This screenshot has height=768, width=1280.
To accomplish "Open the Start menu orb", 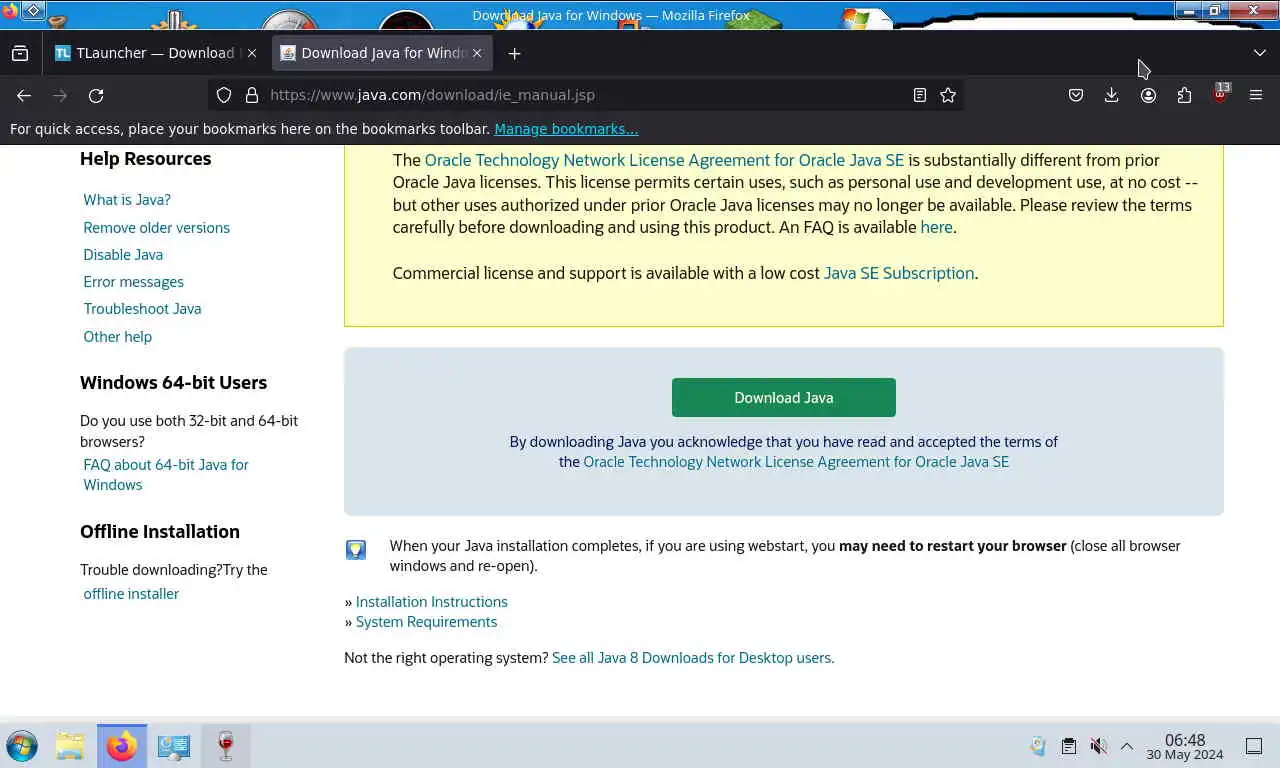I will 22,746.
